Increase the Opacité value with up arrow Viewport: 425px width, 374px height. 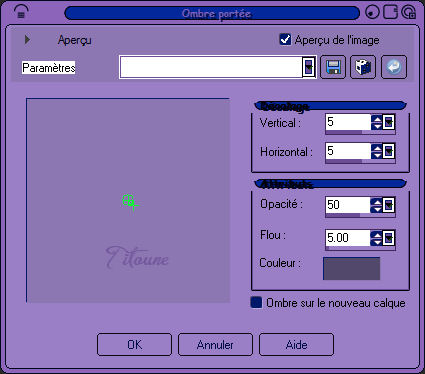(377, 202)
